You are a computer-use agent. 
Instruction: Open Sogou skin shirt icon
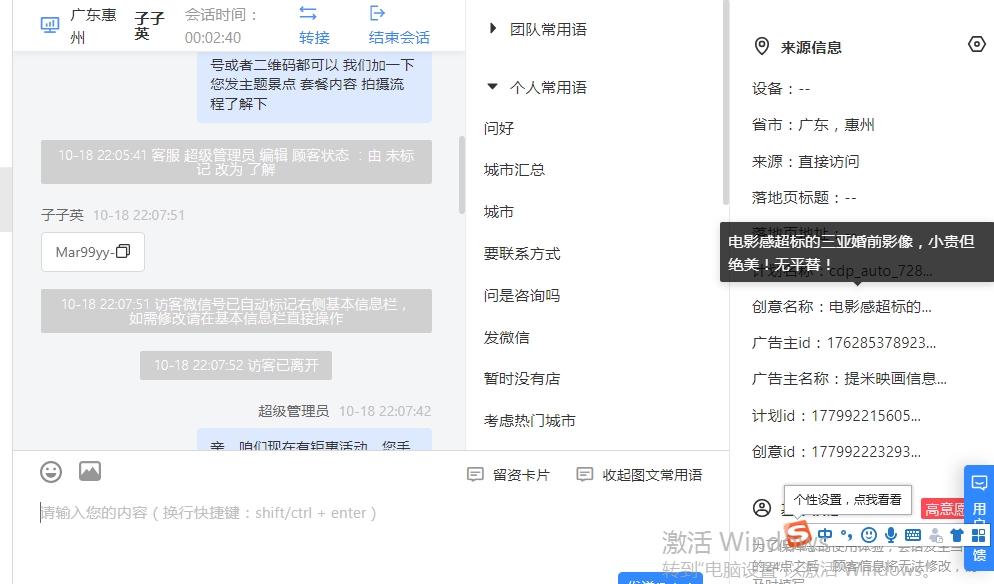tap(957, 535)
